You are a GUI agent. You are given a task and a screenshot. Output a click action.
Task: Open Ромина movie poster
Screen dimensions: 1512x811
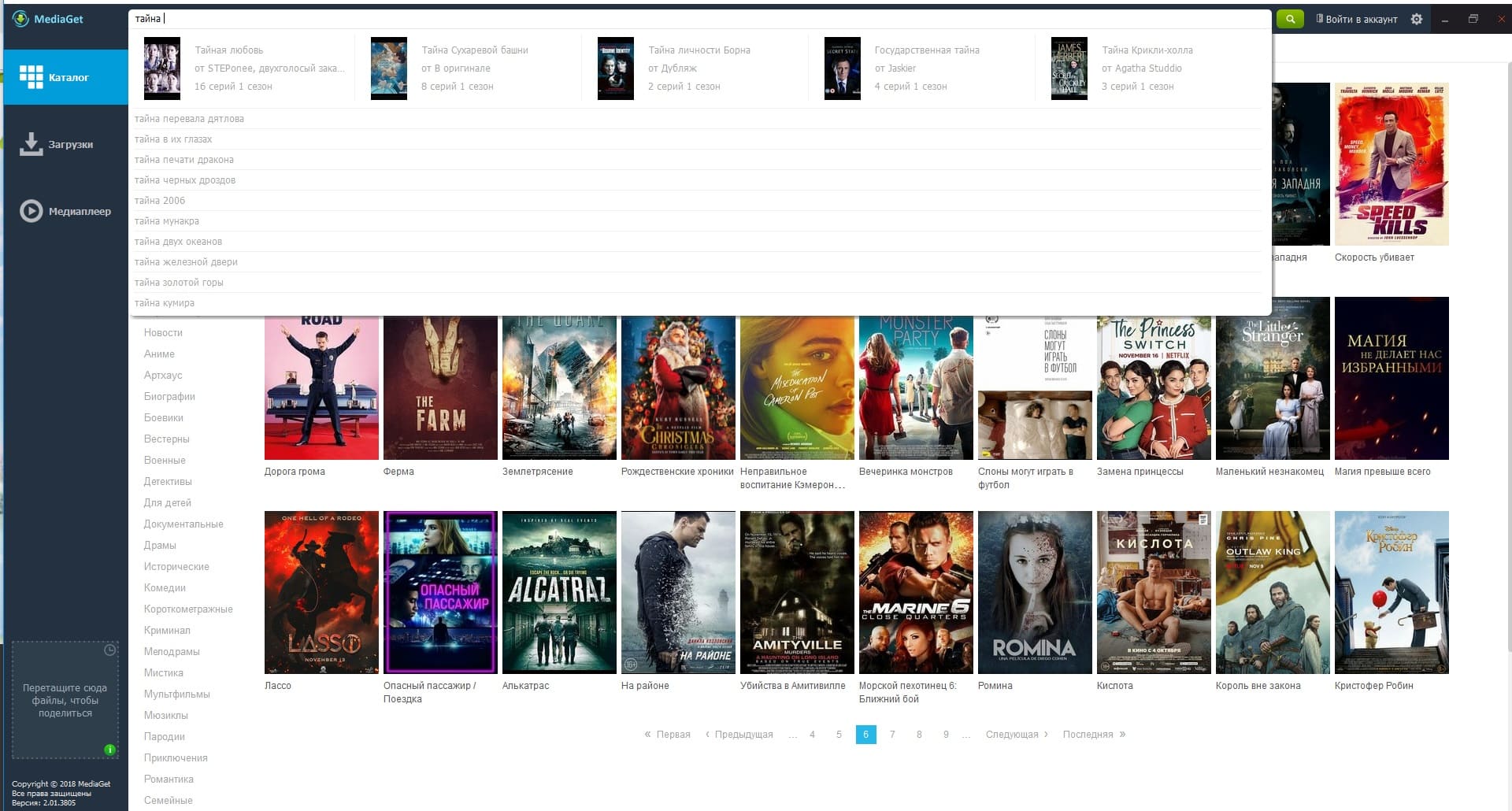(1035, 592)
